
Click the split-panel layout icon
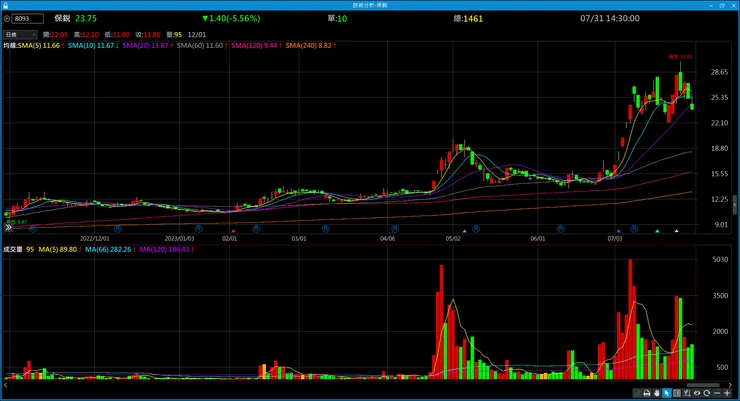tap(677, 393)
